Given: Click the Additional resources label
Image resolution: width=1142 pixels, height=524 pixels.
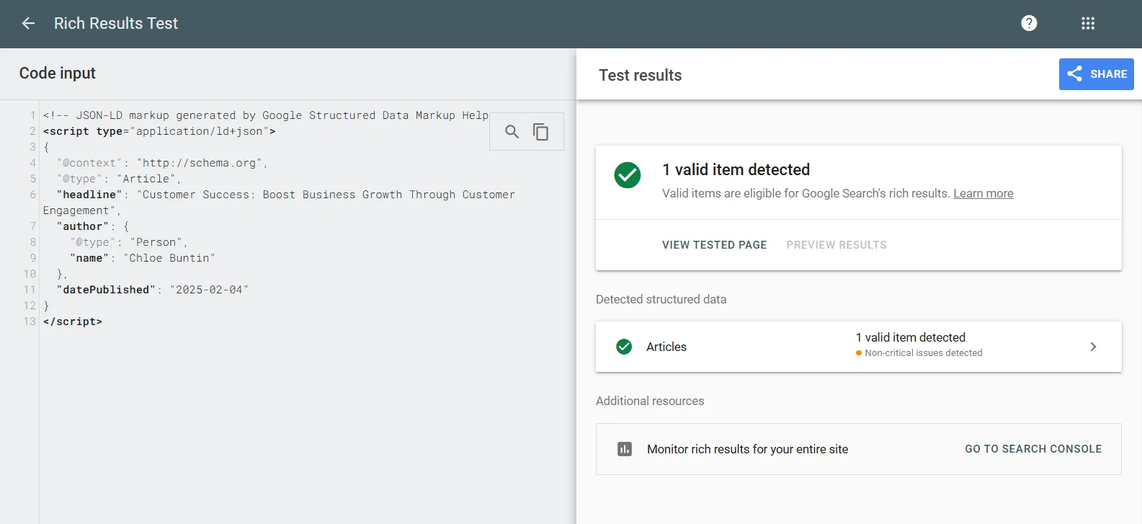Looking at the screenshot, I should tap(650, 401).
